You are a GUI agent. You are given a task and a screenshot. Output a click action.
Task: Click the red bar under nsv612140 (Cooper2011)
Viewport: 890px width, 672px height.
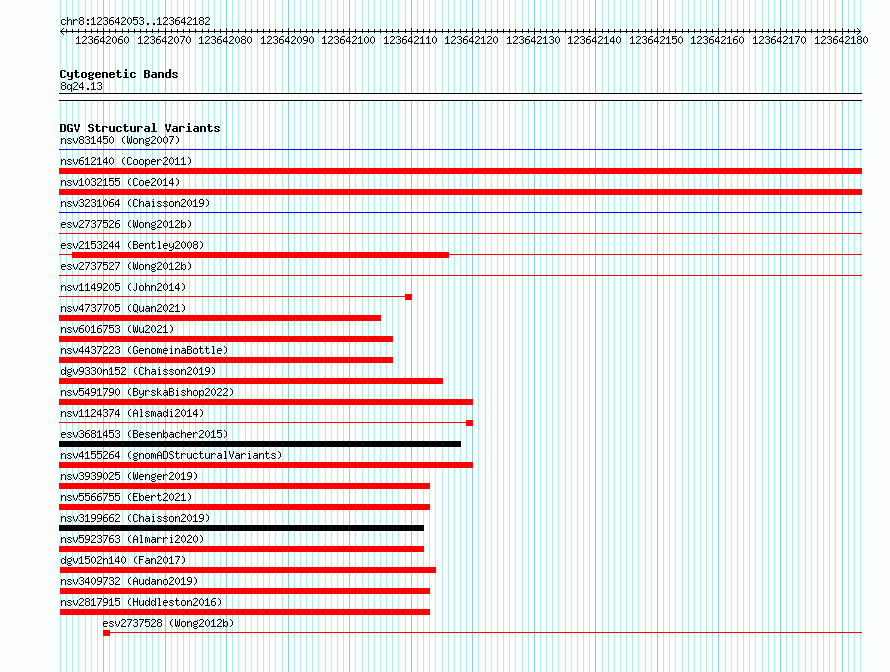[x=460, y=171]
